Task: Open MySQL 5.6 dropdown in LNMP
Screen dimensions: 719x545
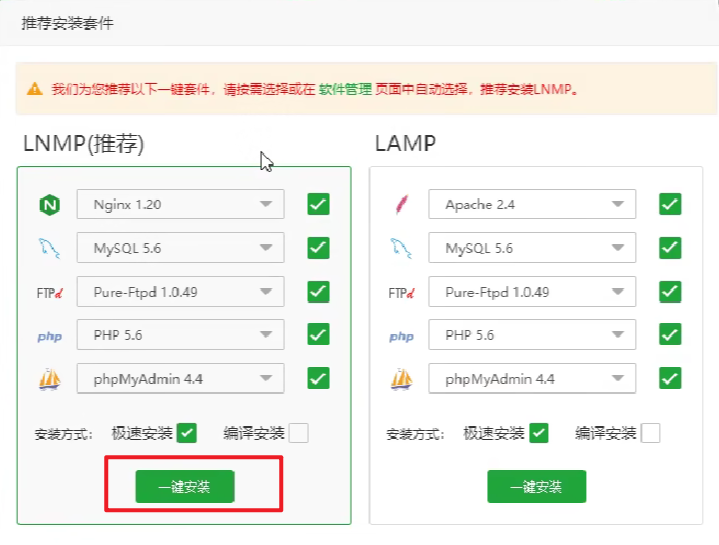Action: point(181,248)
